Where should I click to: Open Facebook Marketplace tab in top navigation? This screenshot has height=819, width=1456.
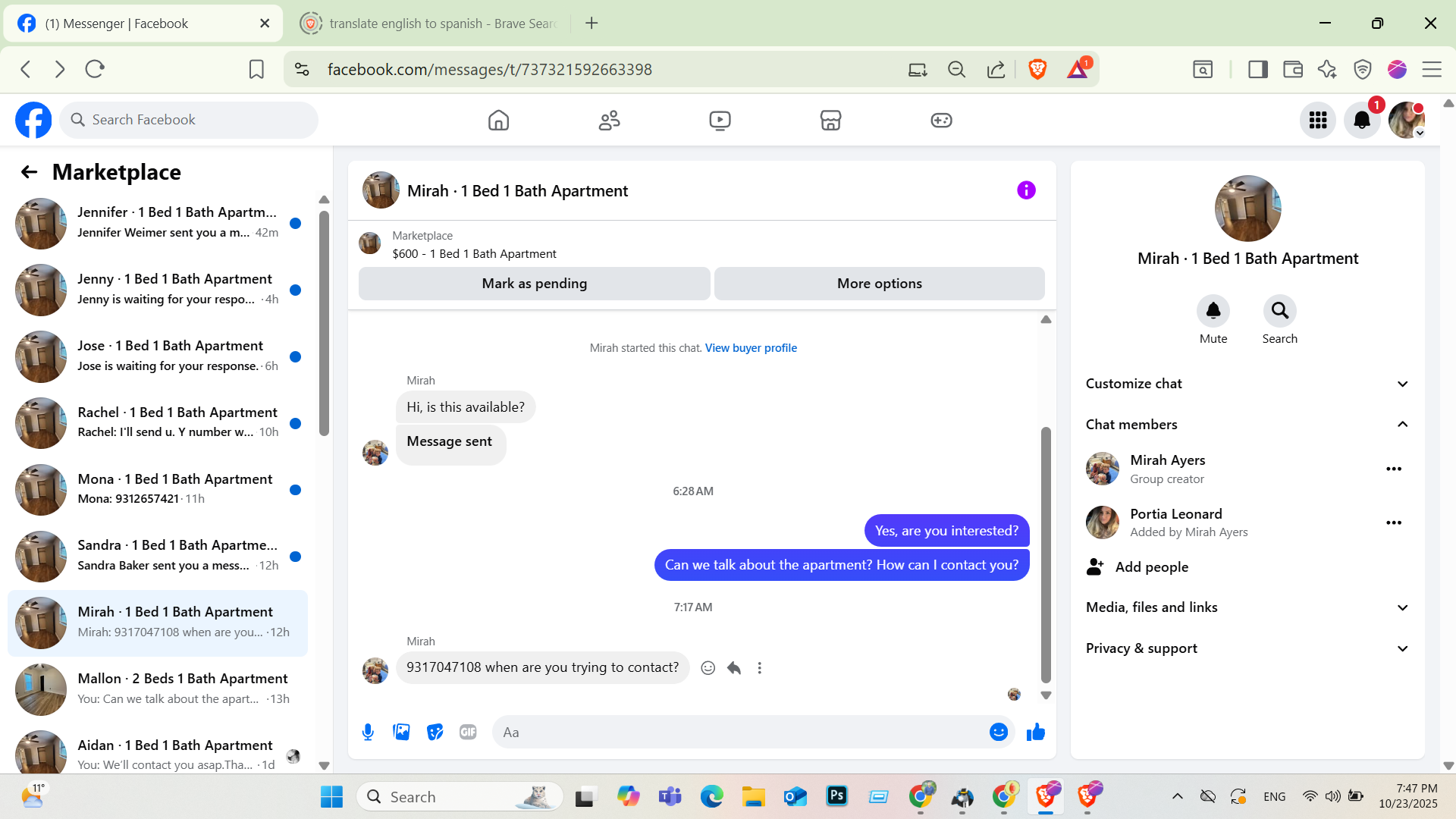pyautogui.click(x=830, y=120)
